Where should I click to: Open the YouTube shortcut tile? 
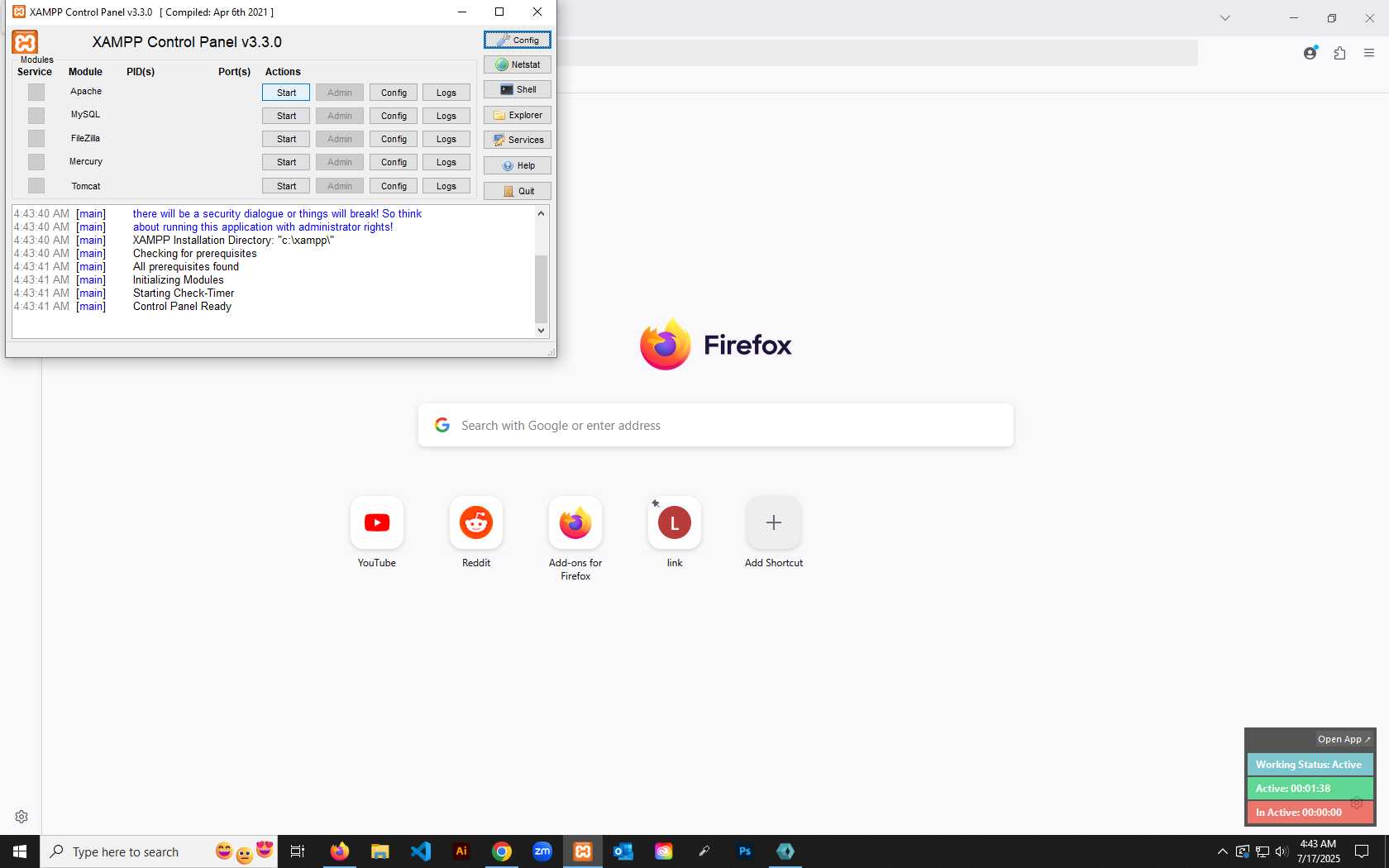377,522
